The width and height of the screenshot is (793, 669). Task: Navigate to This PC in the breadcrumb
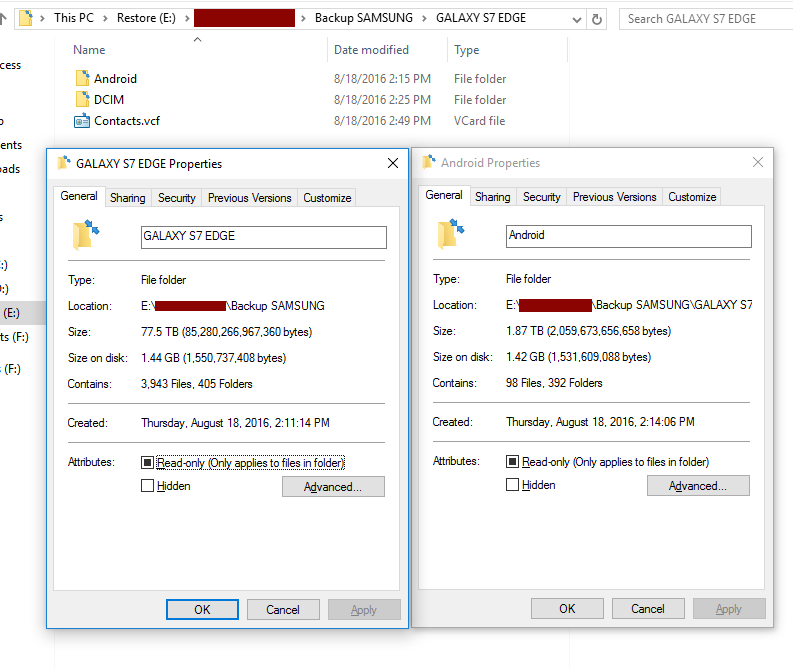tap(74, 18)
